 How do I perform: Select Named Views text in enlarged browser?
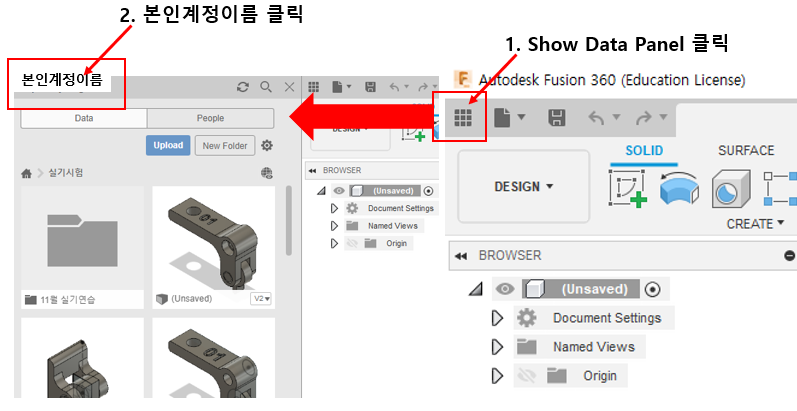[594, 347]
